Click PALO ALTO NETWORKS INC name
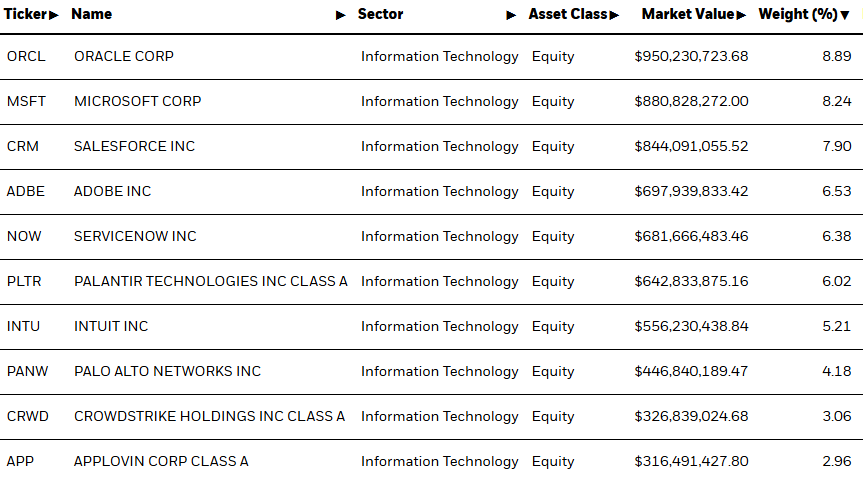The image size is (863, 478). coord(167,371)
